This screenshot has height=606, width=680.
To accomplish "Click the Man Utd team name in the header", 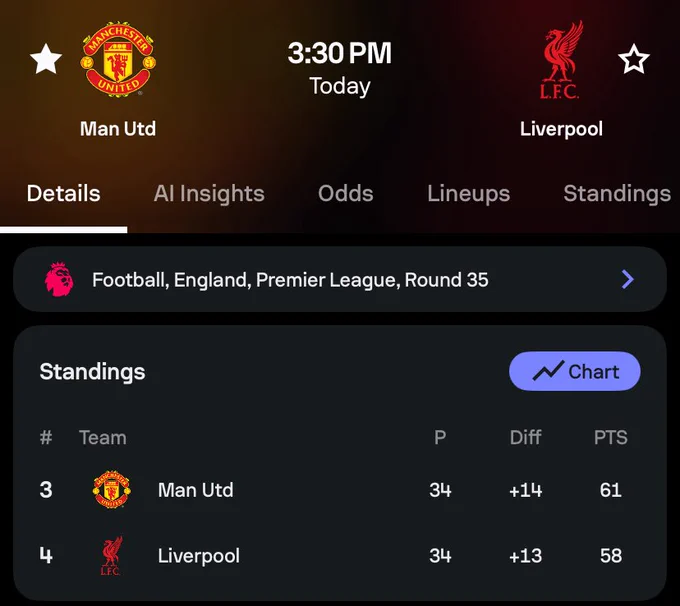I will [118, 129].
